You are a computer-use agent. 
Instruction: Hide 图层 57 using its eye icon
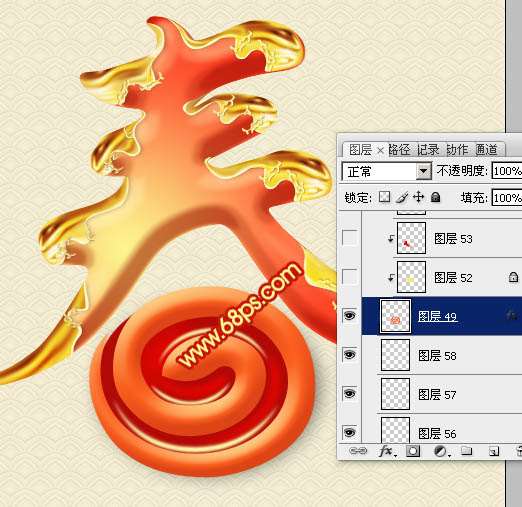(349, 394)
